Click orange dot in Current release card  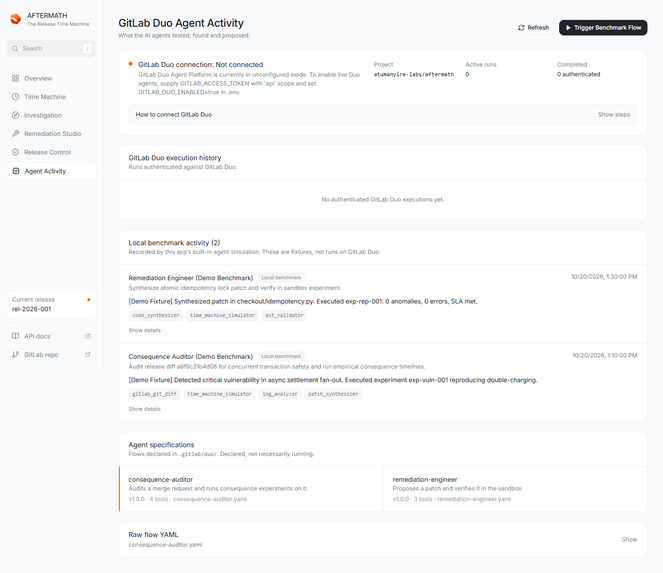coord(88,299)
